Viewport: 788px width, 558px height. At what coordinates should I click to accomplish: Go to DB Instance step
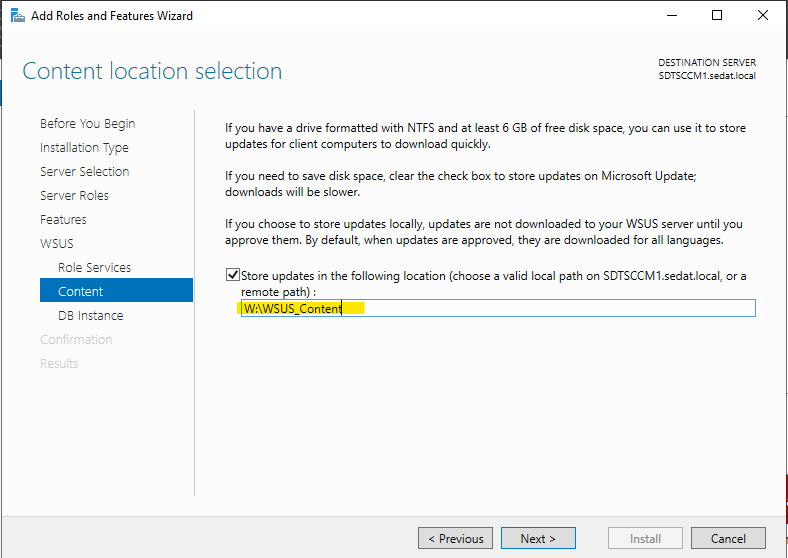click(x=90, y=316)
